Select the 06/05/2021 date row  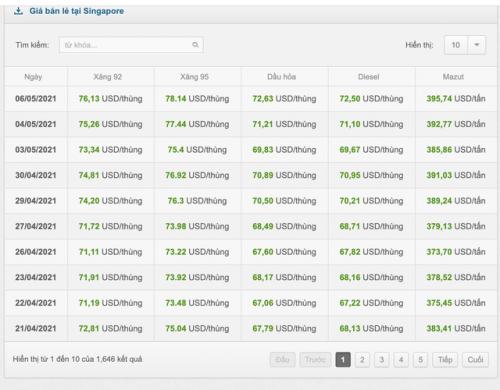coord(251,99)
